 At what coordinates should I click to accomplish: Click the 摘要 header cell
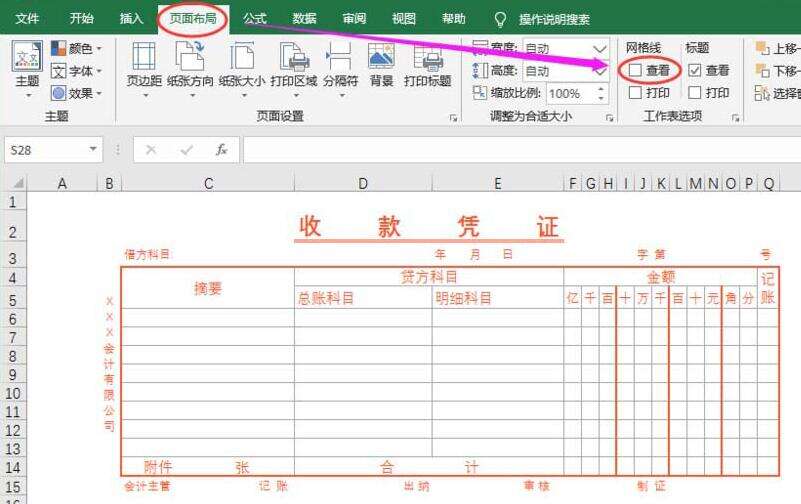207,288
